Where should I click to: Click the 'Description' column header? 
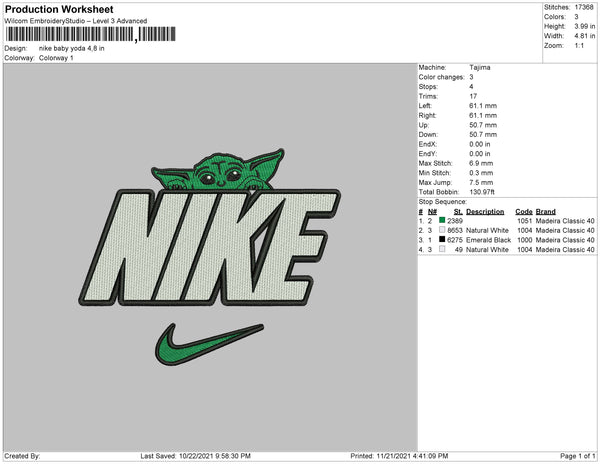(485, 212)
